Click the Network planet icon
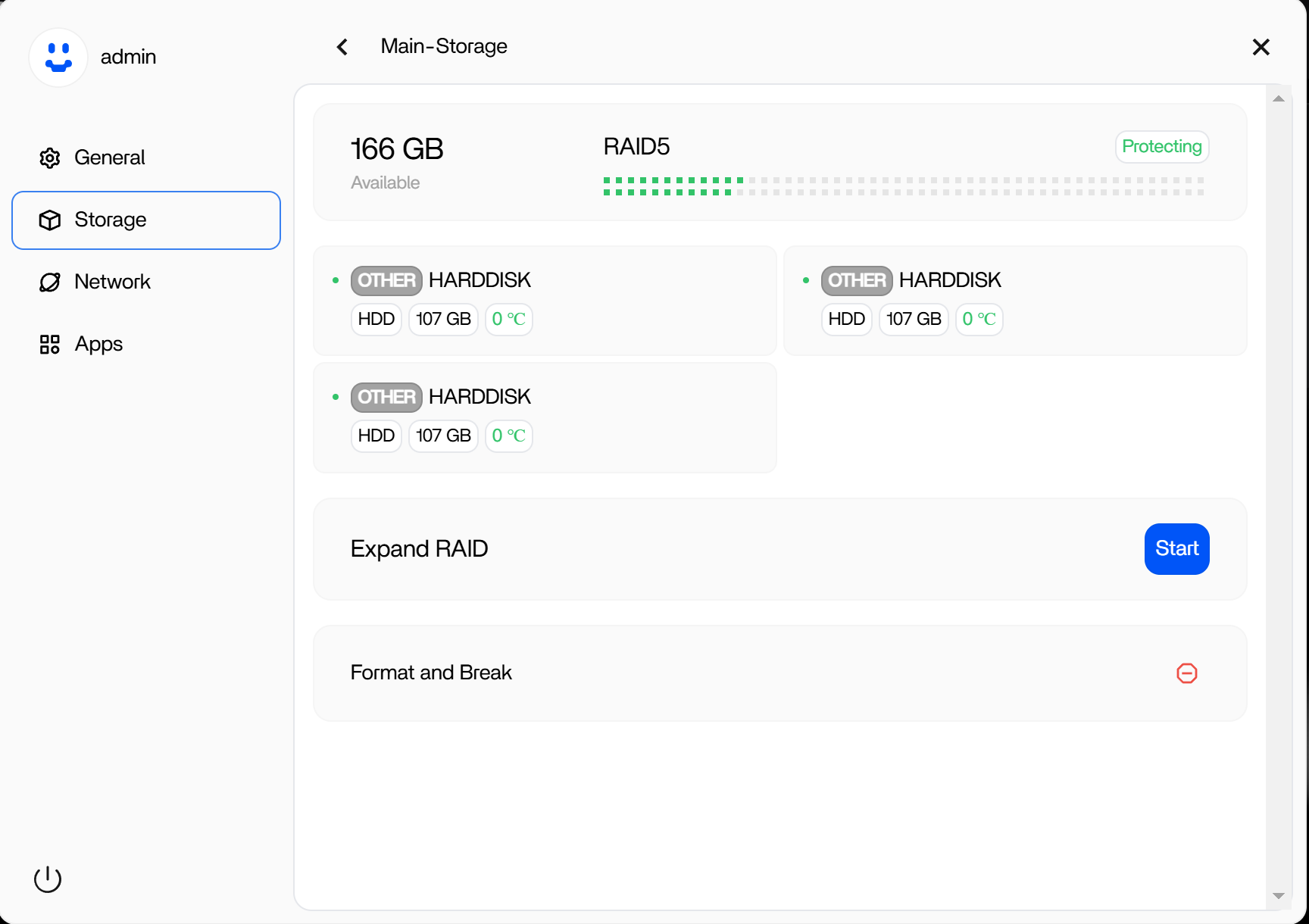Image resolution: width=1309 pixels, height=924 pixels. point(50,282)
